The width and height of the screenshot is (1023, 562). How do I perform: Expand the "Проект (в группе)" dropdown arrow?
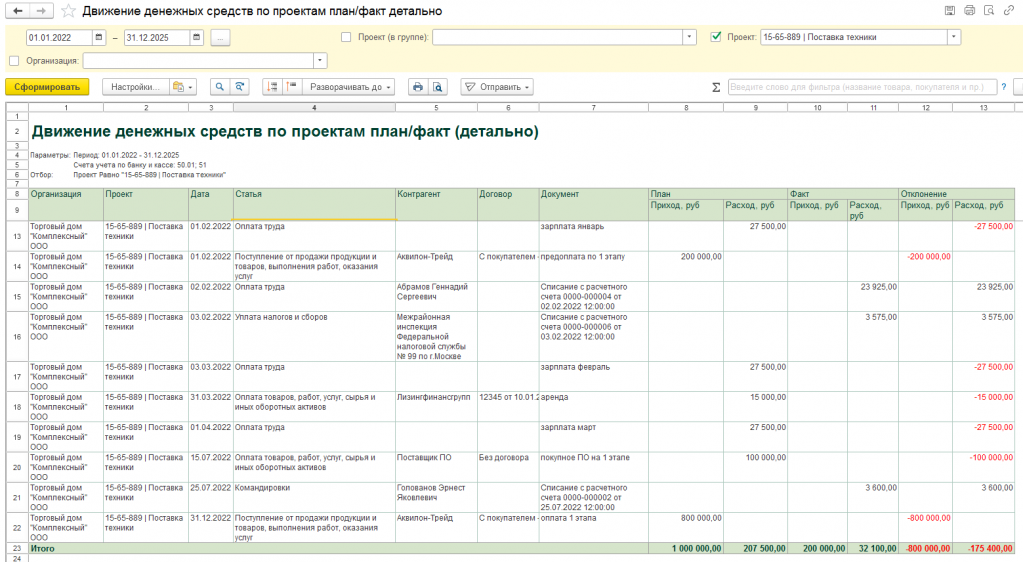pyautogui.click(x=689, y=37)
